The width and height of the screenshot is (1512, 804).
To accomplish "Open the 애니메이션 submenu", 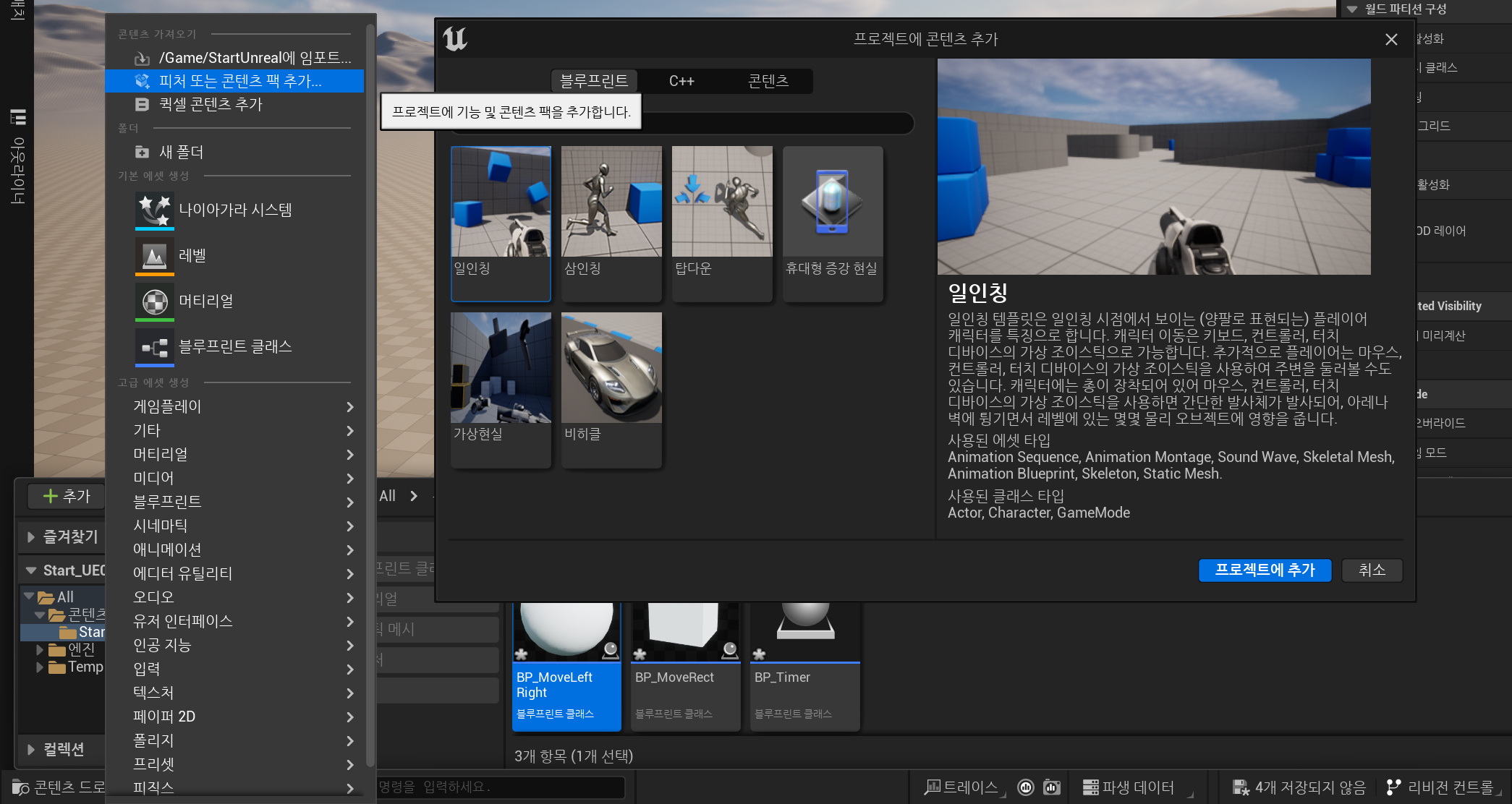I will (243, 549).
